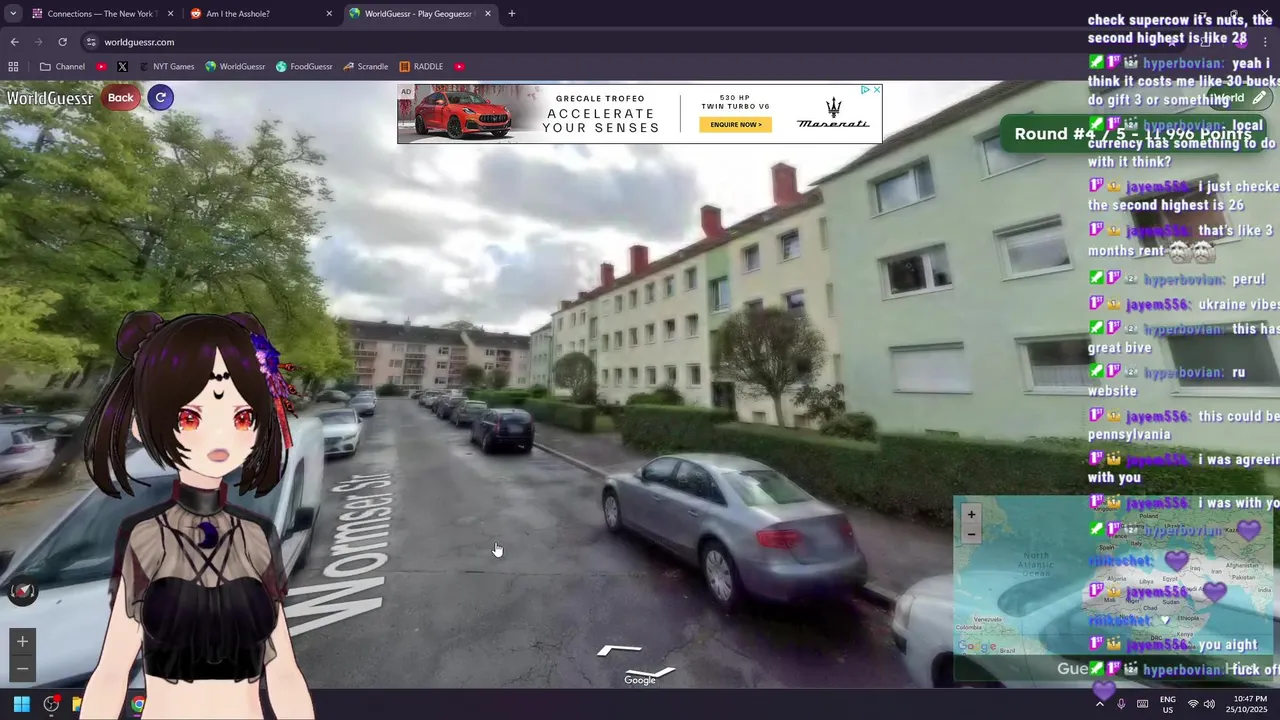Focus the worldguessr.com address bar

pos(139,42)
